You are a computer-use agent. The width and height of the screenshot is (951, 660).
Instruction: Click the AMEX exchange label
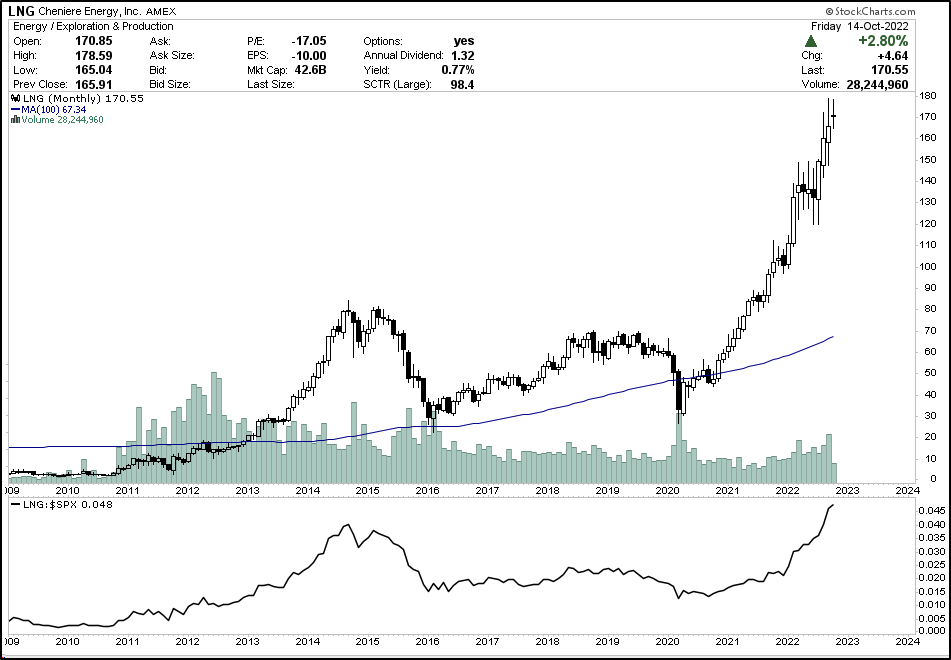point(161,12)
